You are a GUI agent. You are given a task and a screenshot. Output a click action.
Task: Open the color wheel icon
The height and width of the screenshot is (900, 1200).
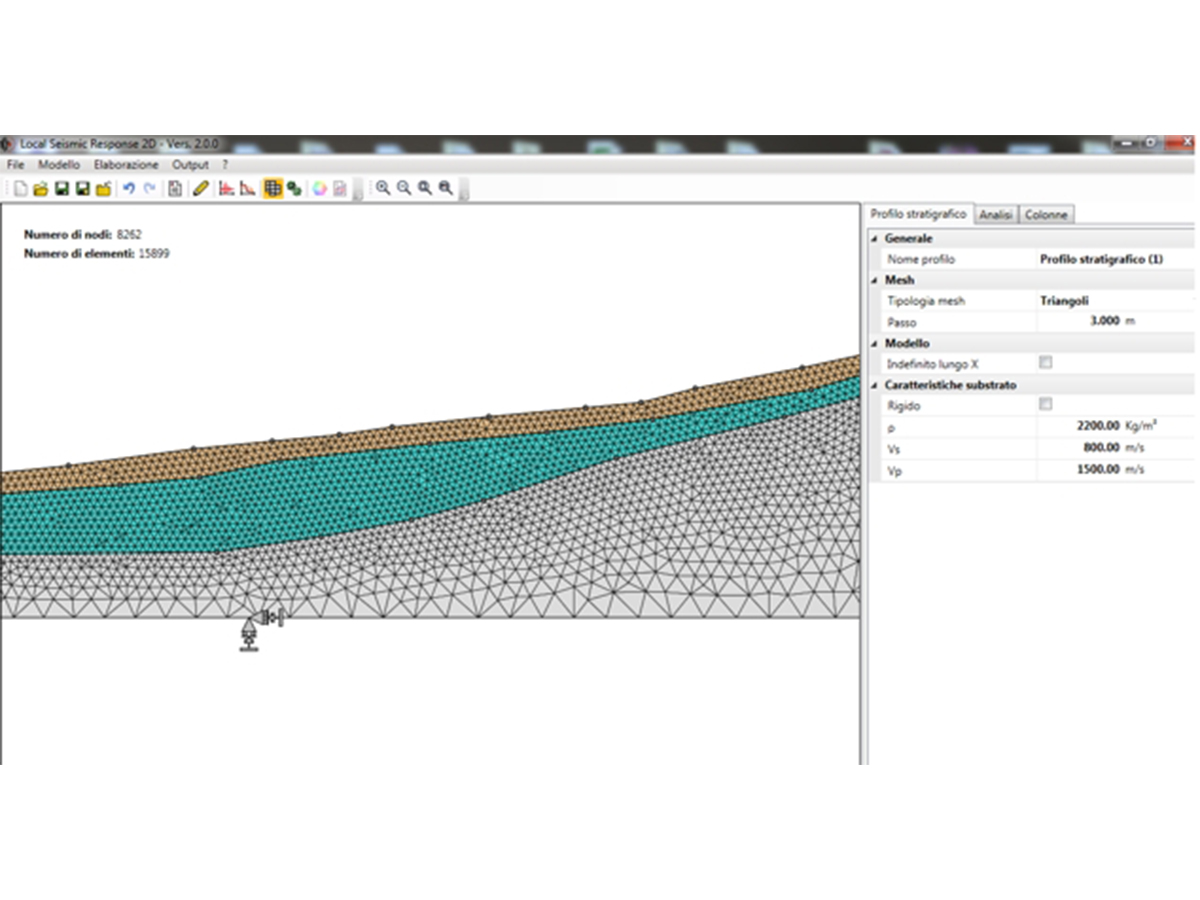[x=319, y=188]
